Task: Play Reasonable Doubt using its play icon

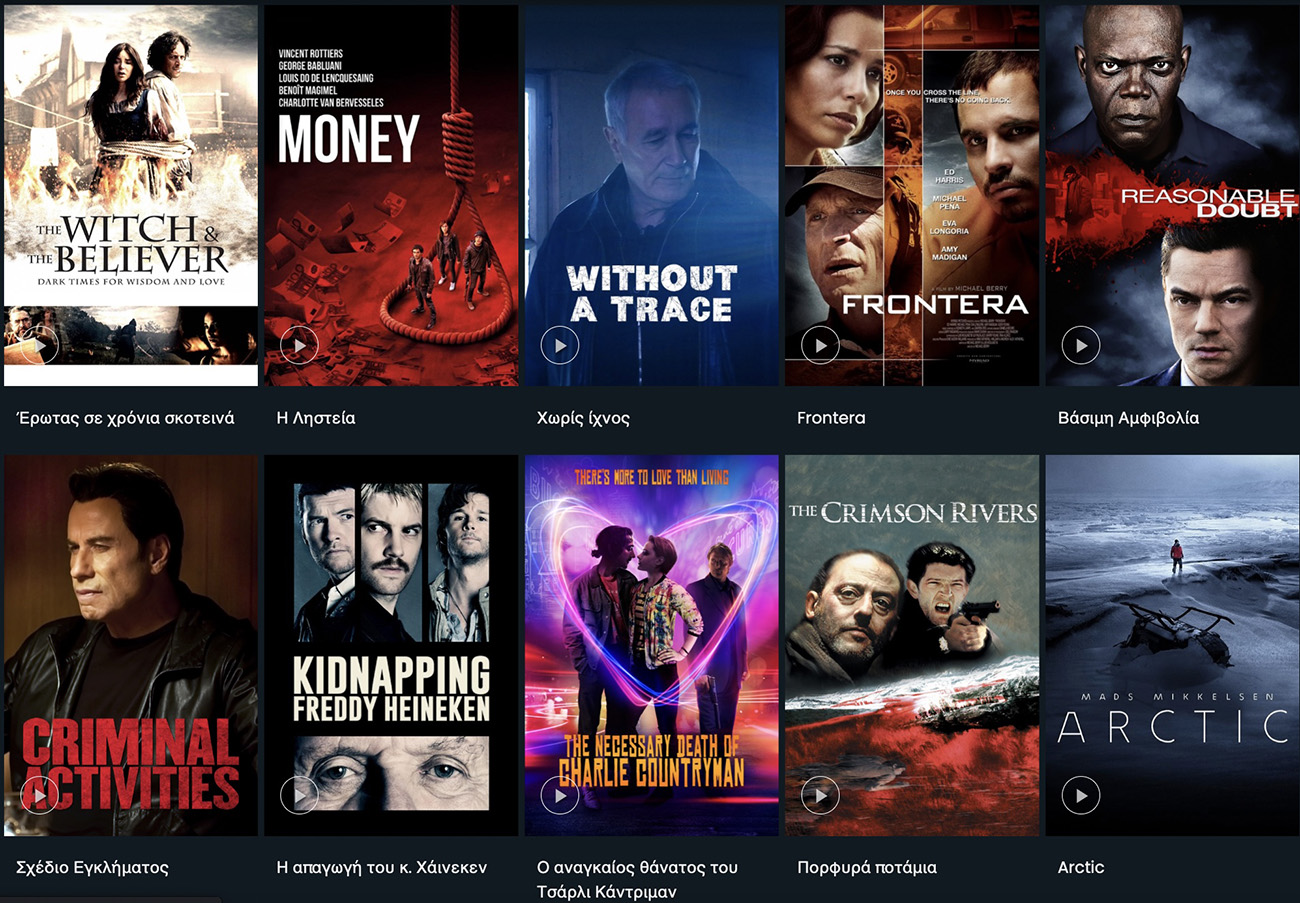Action: (1081, 346)
